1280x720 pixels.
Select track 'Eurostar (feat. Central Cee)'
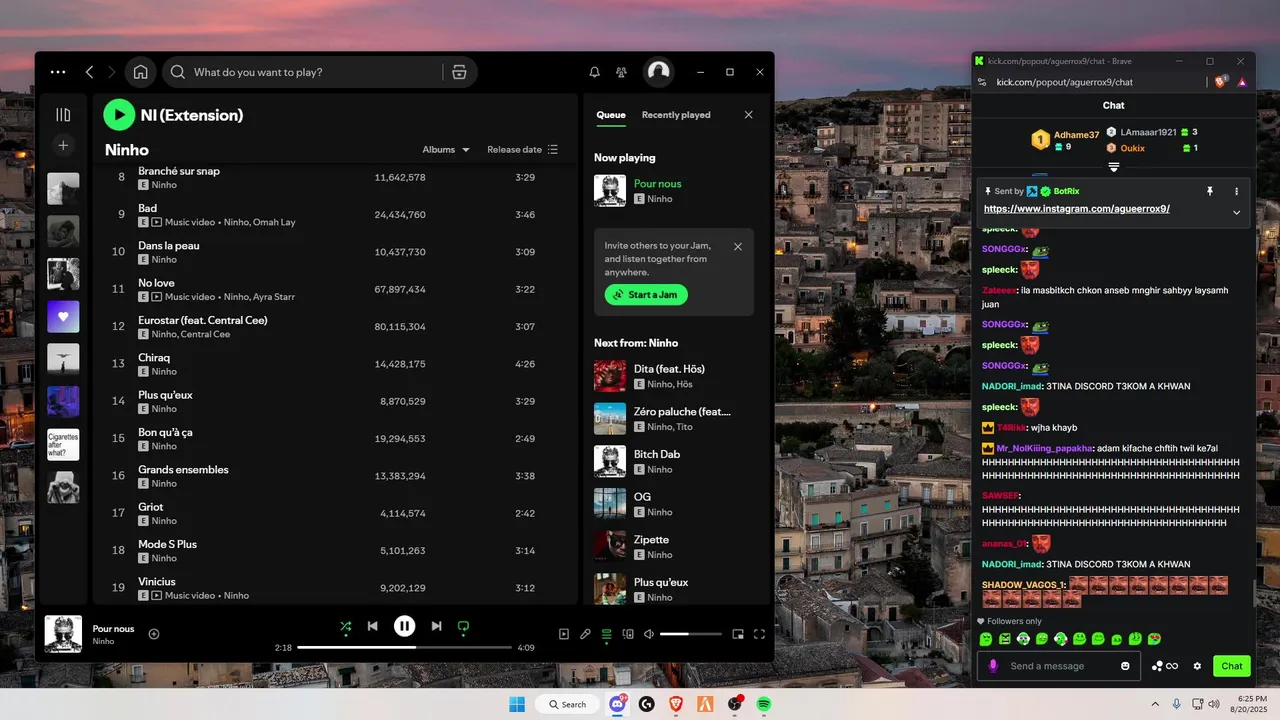tap(203, 320)
